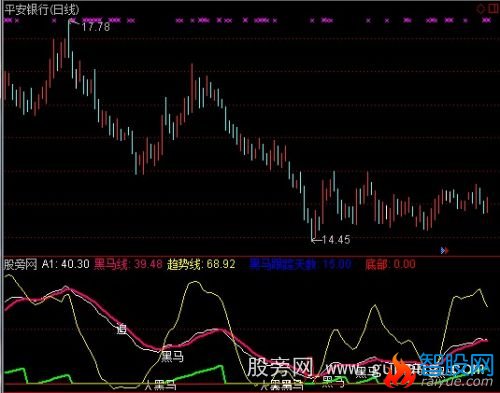Click the 17.78 high price label

click(96, 27)
